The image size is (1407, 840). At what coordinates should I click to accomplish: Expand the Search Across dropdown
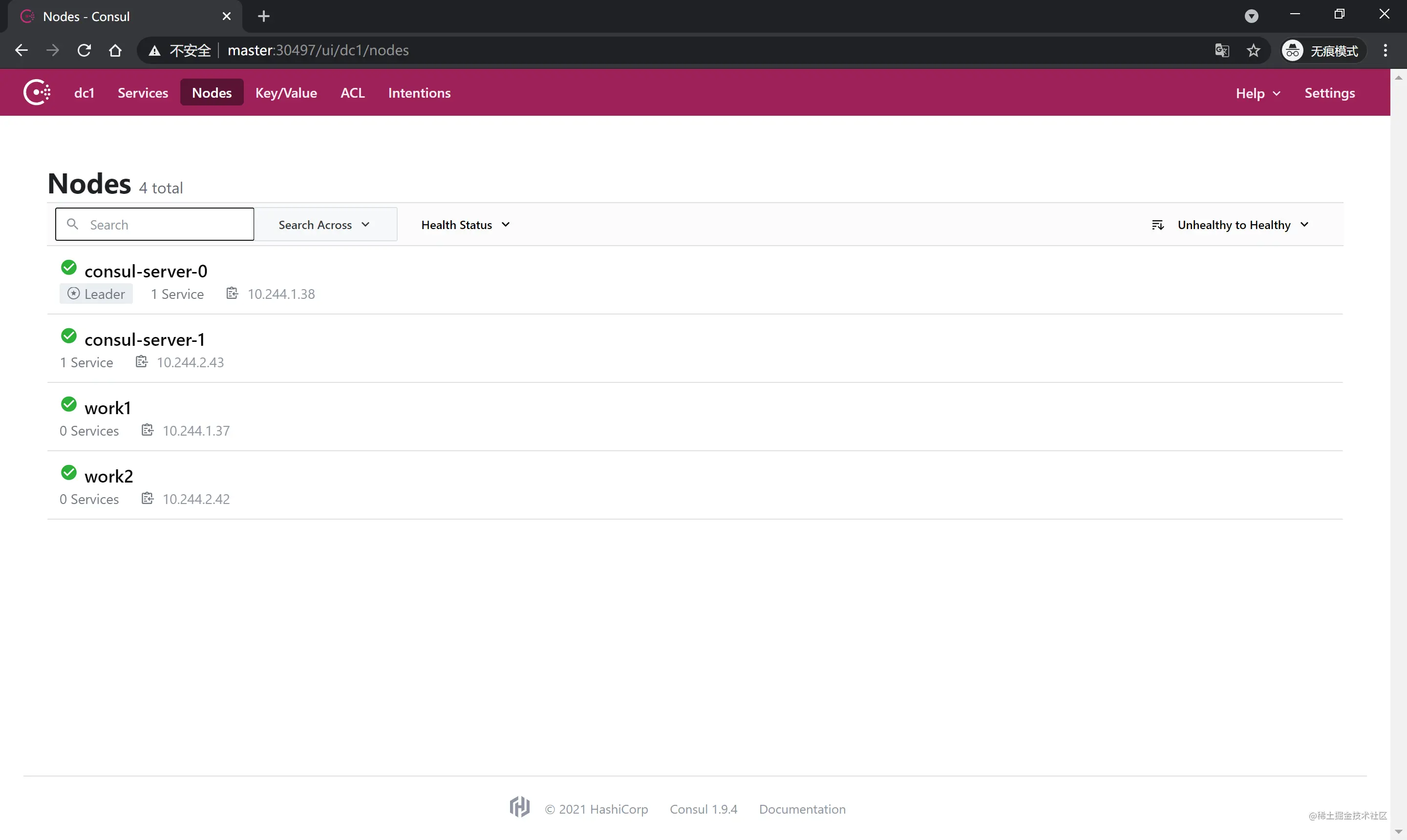[x=325, y=225]
